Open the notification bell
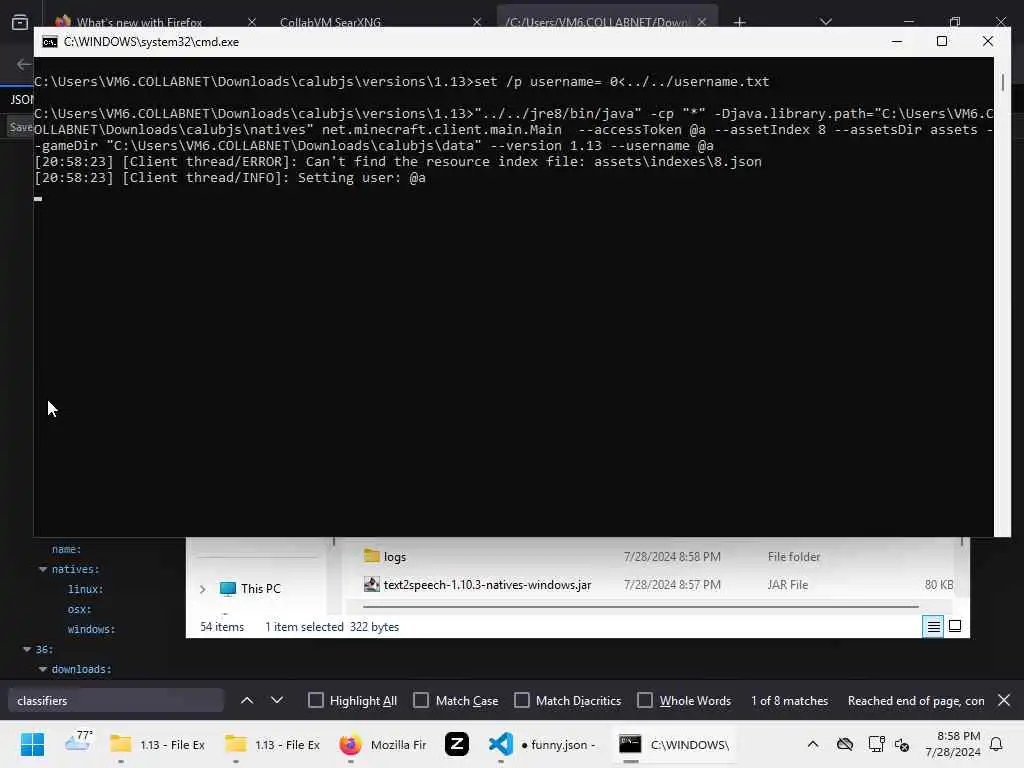Screen dimensions: 1024x768 tap(996, 744)
